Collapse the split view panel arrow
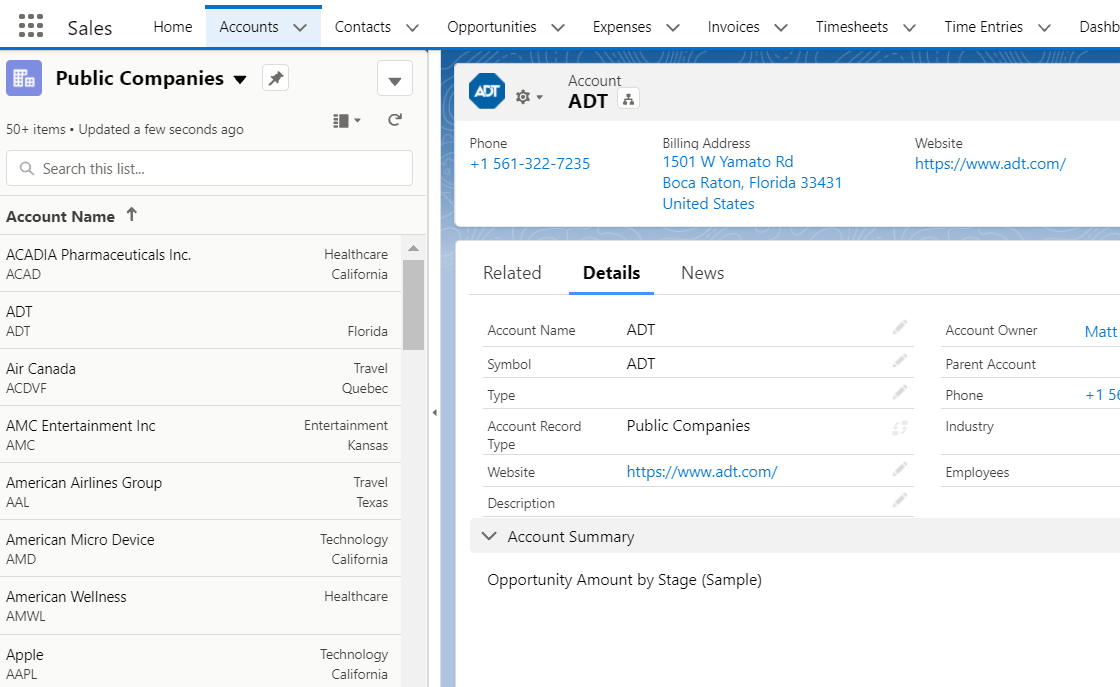The height and width of the screenshot is (687, 1120). point(434,412)
